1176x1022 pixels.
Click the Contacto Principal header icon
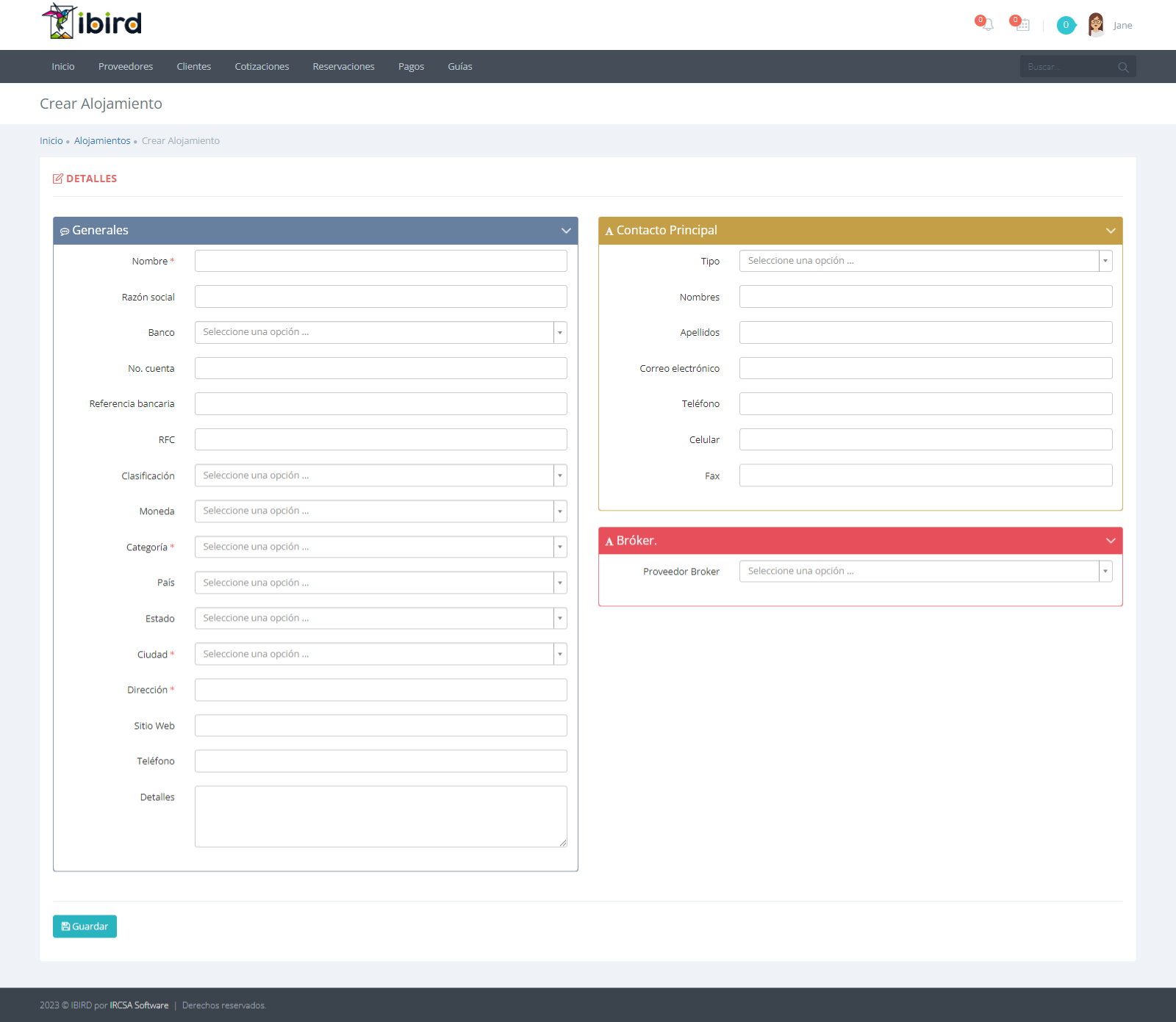(x=609, y=231)
